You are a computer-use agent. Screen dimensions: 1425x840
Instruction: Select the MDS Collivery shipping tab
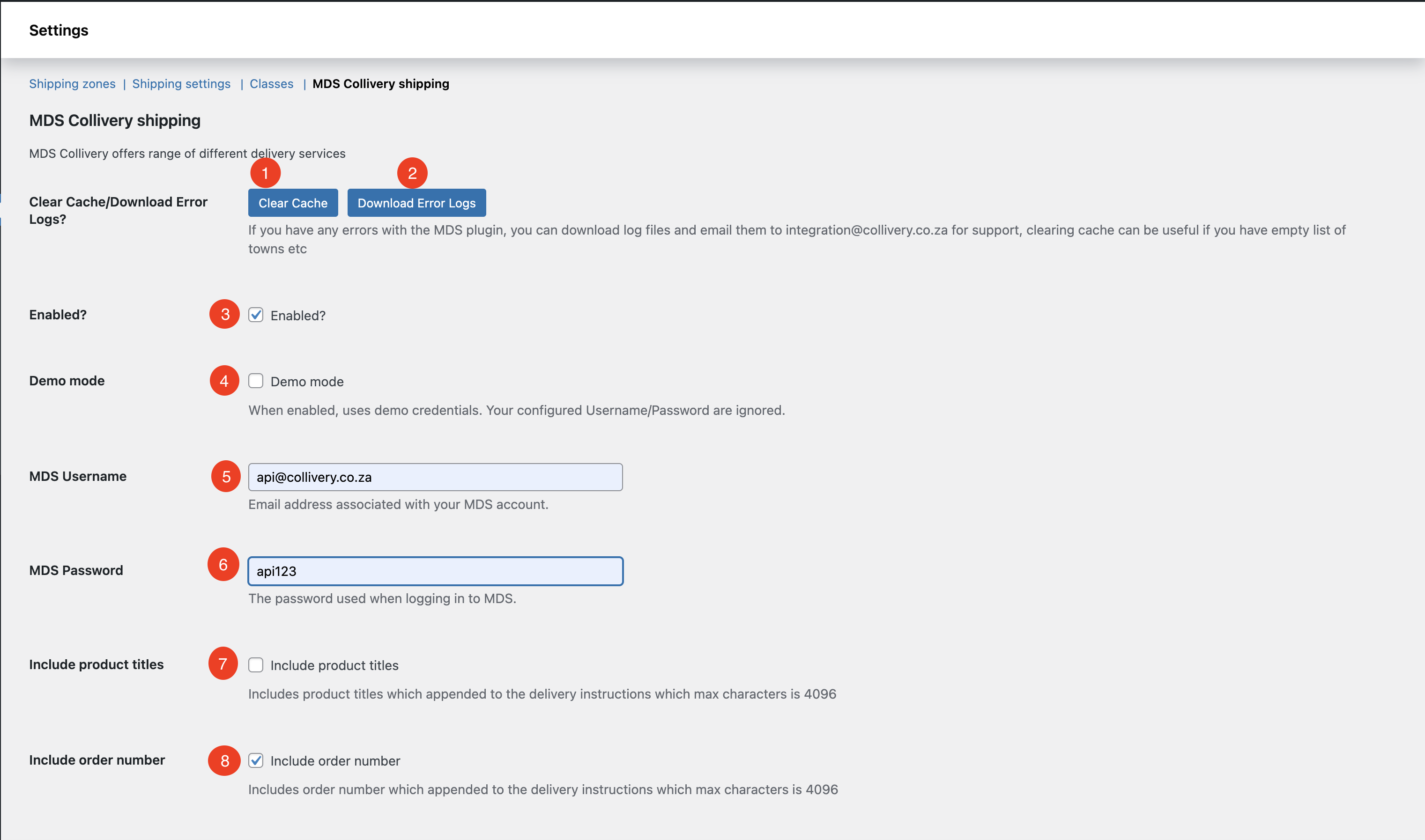coord(380,83)
